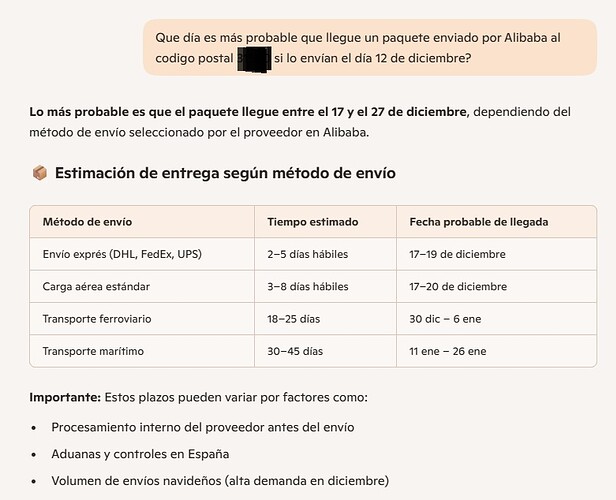
Task: Select the Método de envío column header
Action: pyautogui.click(x=87, y=222)
